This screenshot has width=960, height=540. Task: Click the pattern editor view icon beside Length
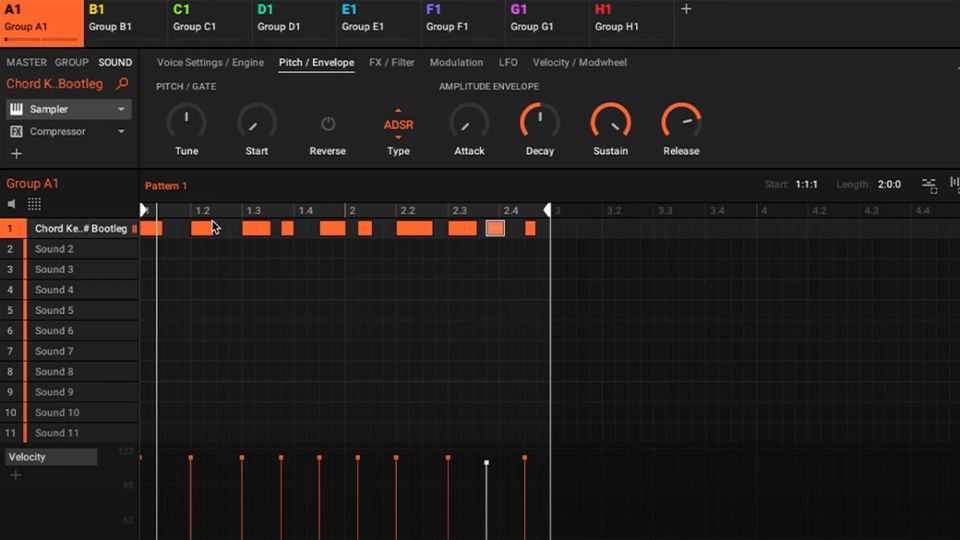(929, 185)
